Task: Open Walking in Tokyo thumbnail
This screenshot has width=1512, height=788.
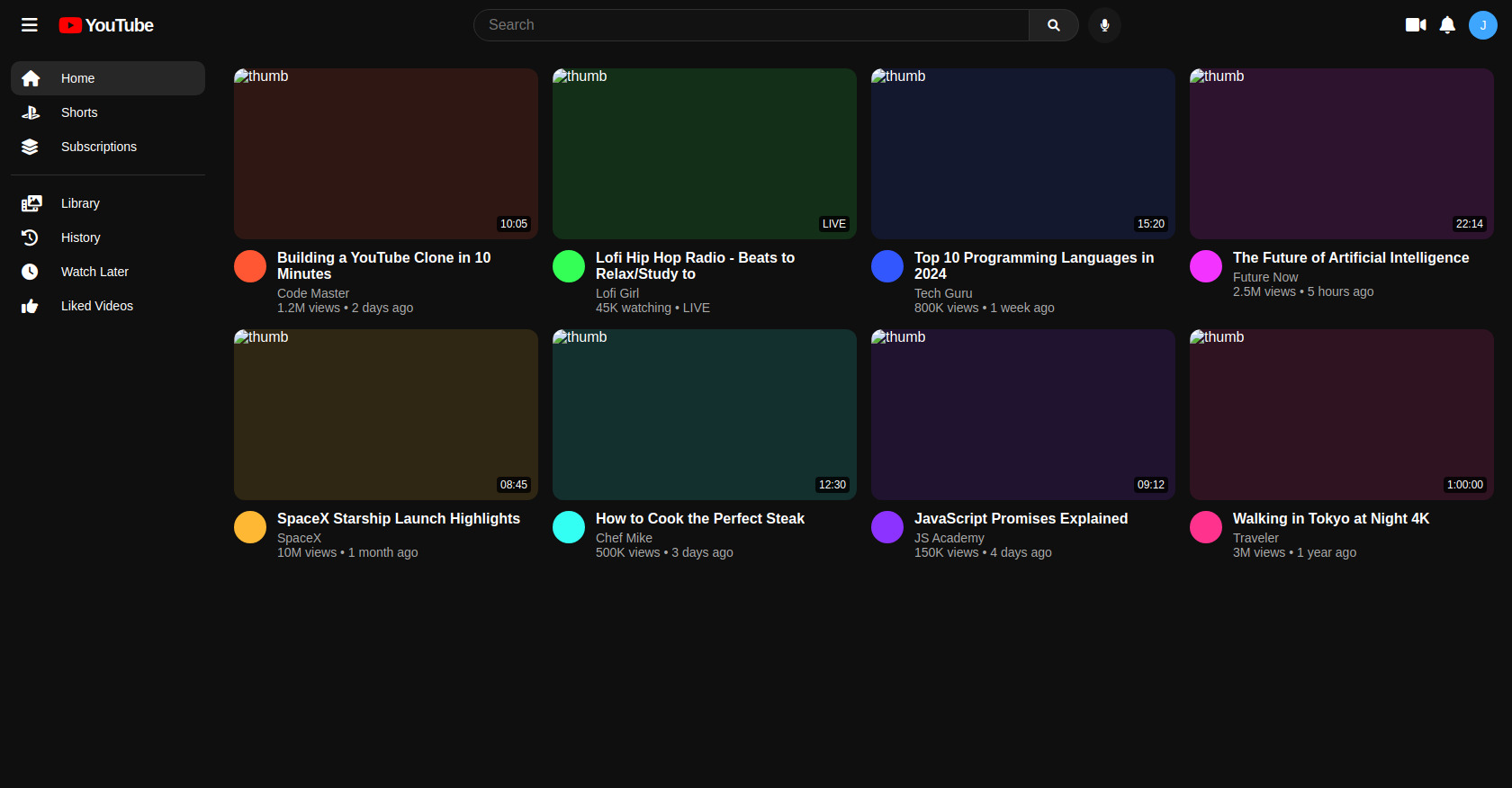Action: (1342, 415)
